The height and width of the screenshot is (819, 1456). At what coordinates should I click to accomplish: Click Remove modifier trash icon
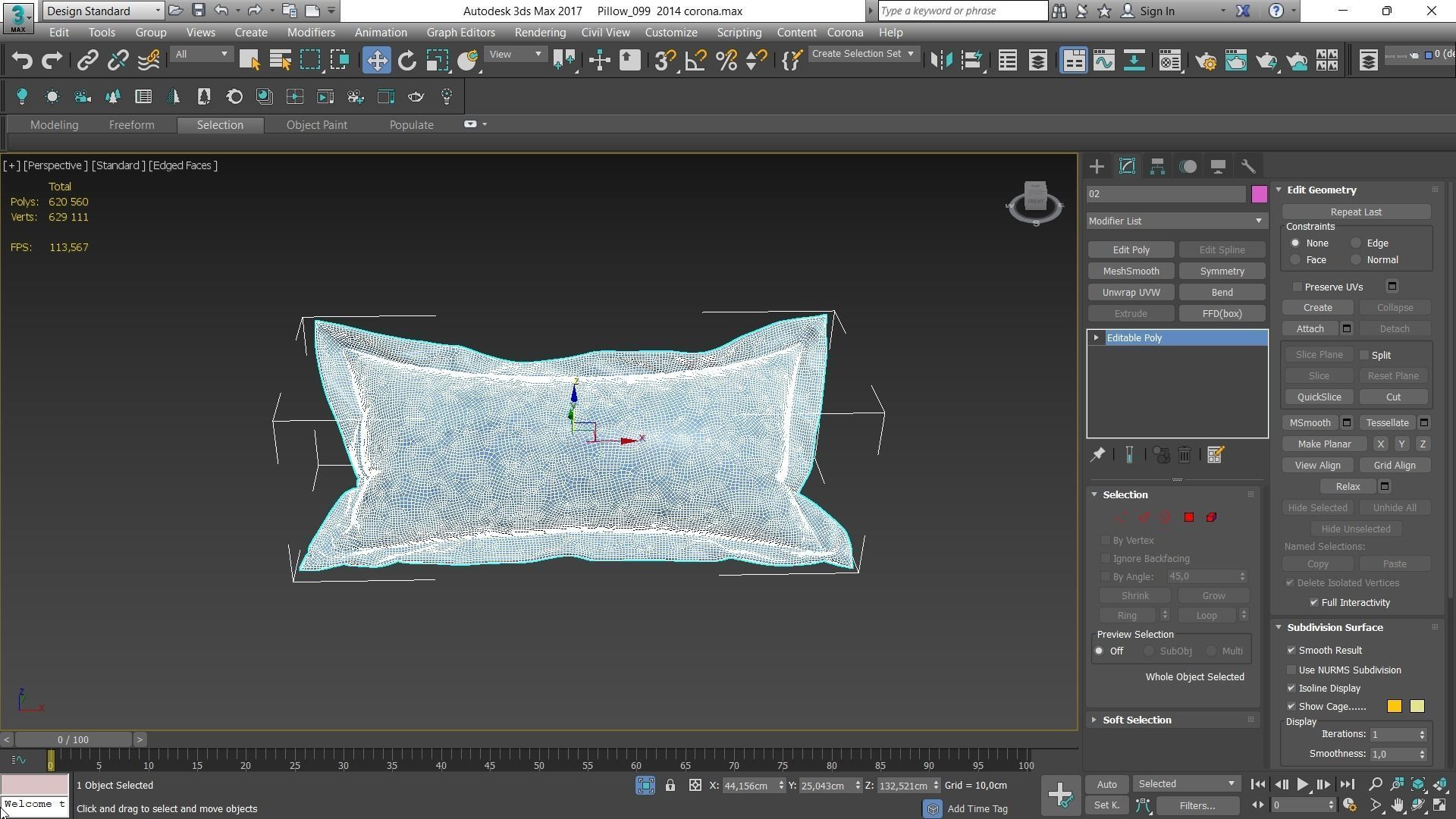pos(1185,455)
